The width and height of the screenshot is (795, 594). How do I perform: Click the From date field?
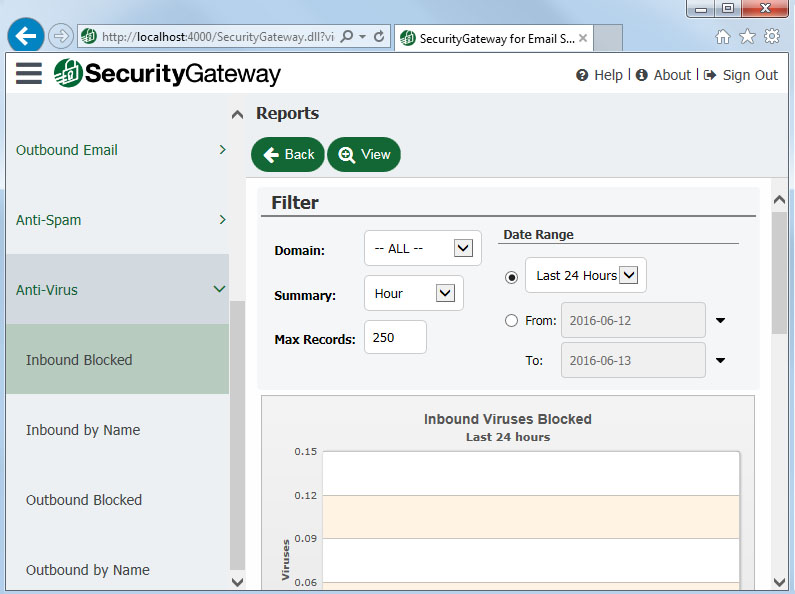click(633, 320)
